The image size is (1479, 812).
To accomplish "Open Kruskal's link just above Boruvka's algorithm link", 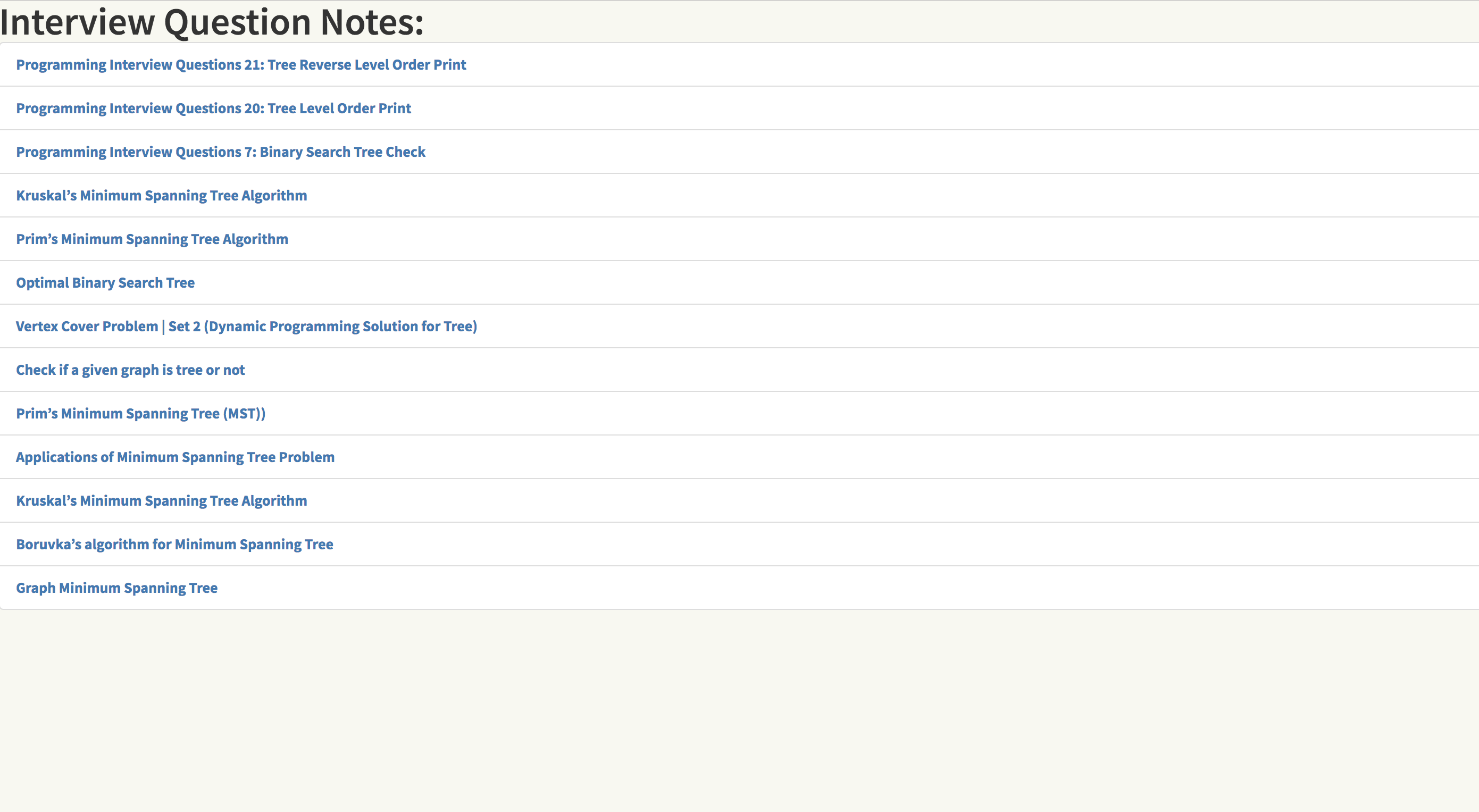I will pos(161,501).
